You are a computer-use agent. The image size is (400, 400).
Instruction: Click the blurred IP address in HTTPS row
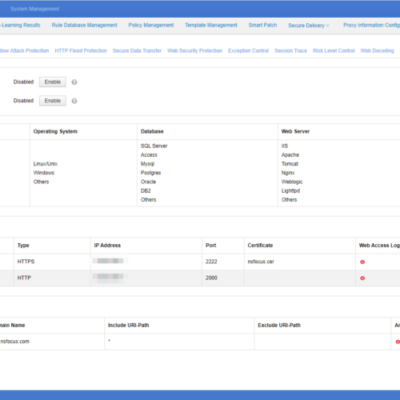click(109, 261)
